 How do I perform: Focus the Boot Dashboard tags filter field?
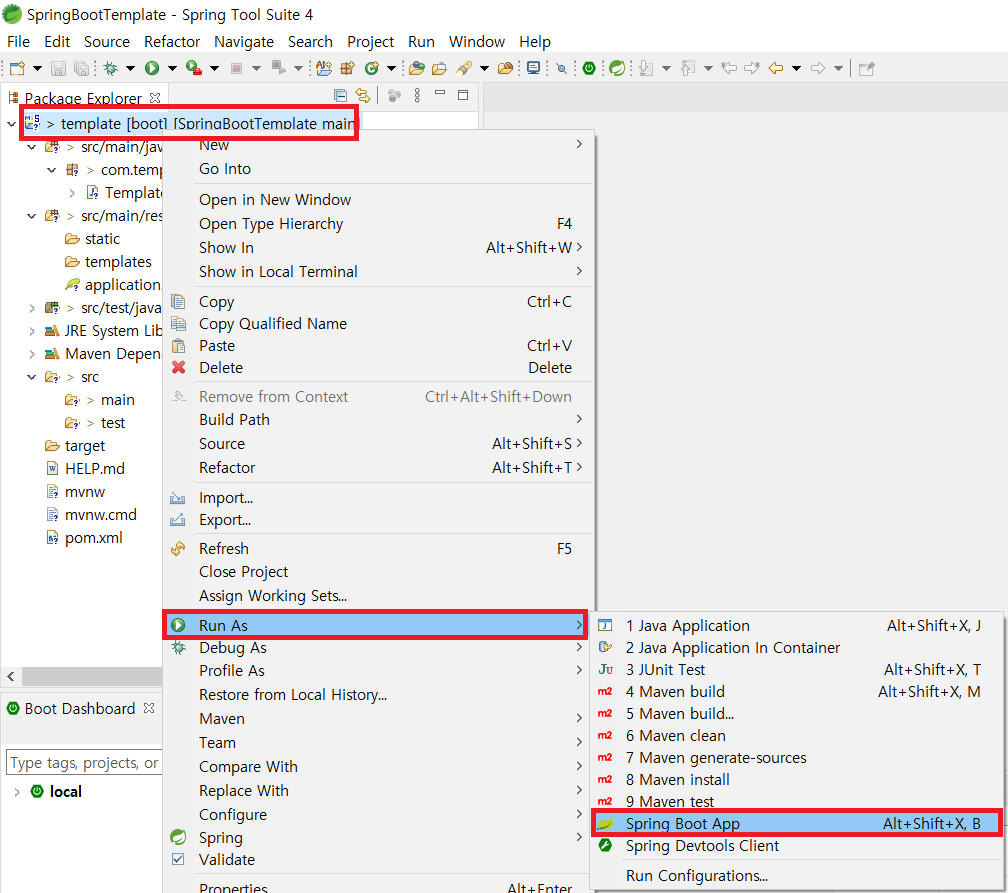(x=84, y=762)
